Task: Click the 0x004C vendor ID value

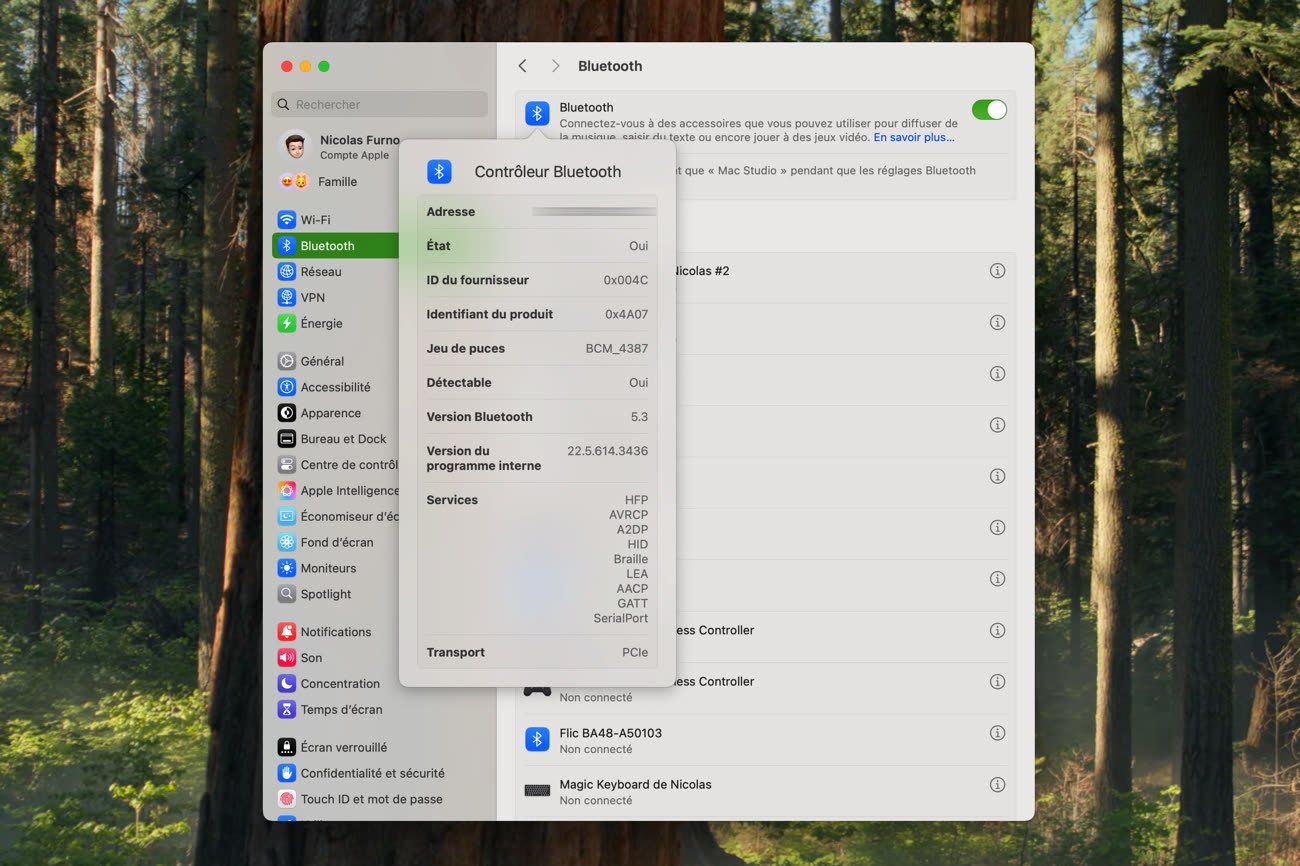Action: click(x=626, y=281)
